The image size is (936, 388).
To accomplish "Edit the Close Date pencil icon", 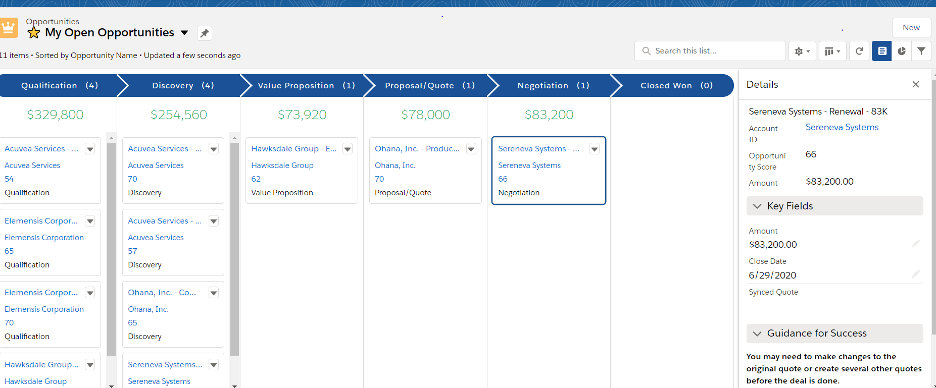I will [x=916, y=274].
